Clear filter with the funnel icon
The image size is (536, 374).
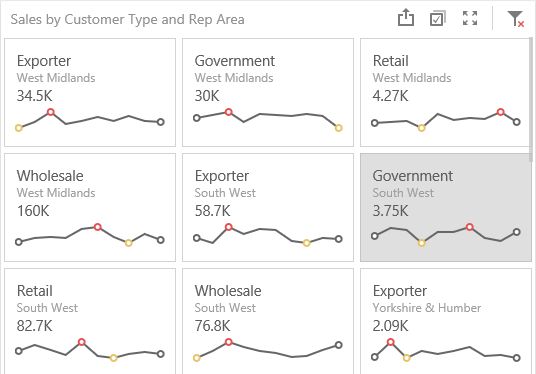click(x=515, y=18)
